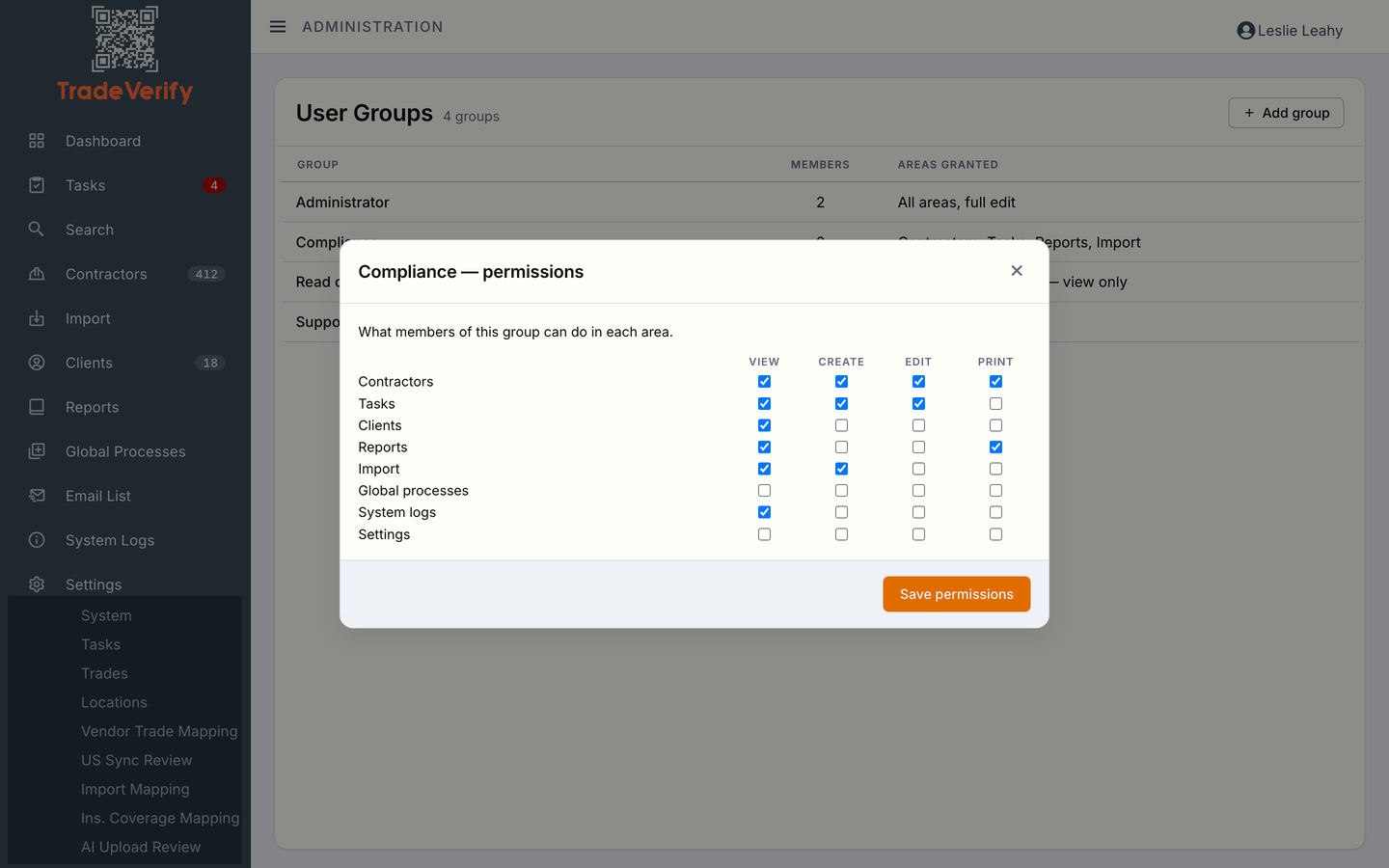Enable Global processes View permission
Screen dimensions: 1389x868
click(x=764, y=491)
